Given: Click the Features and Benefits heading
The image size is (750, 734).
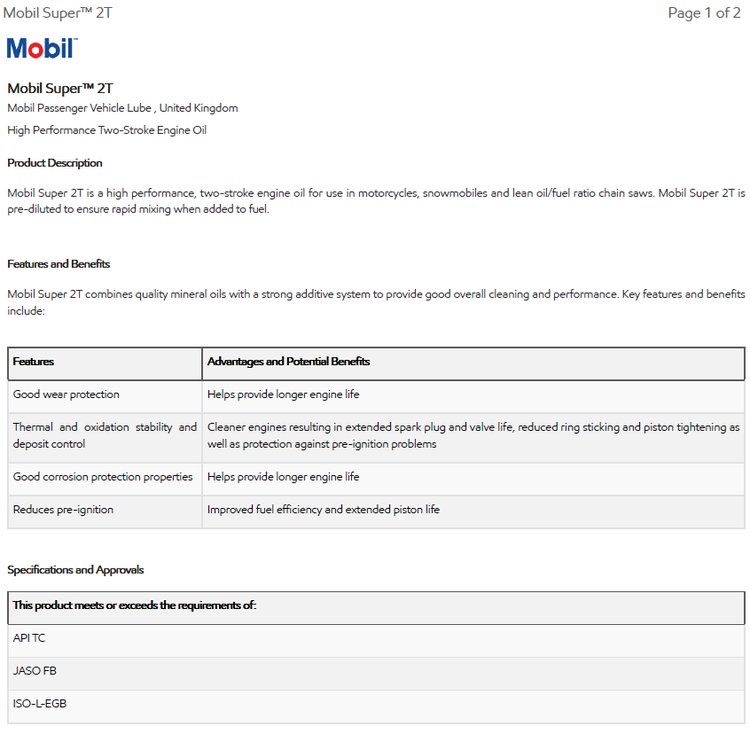Looking at the screenshot, I should pyautogui.click(x=58, y=264).
